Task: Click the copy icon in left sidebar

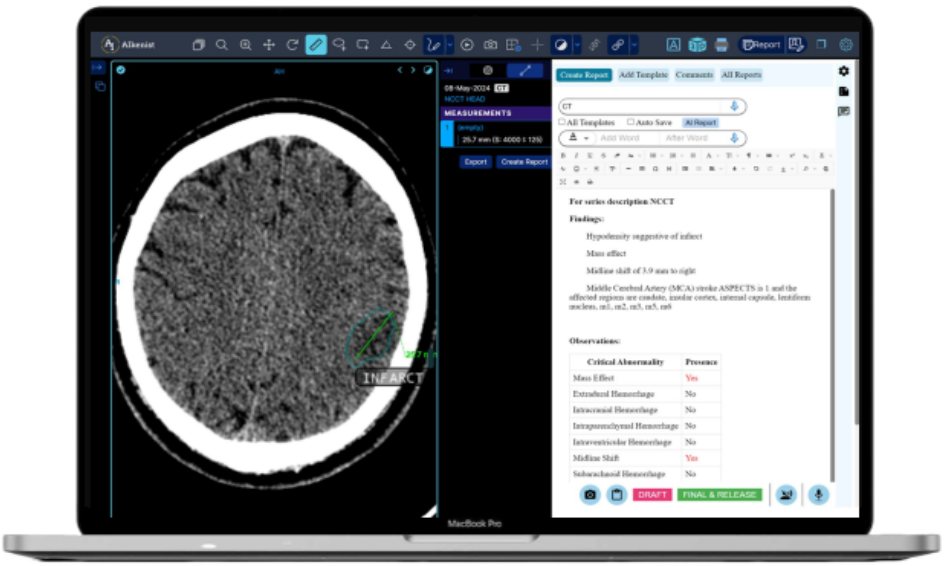Action: pos(101,87)
